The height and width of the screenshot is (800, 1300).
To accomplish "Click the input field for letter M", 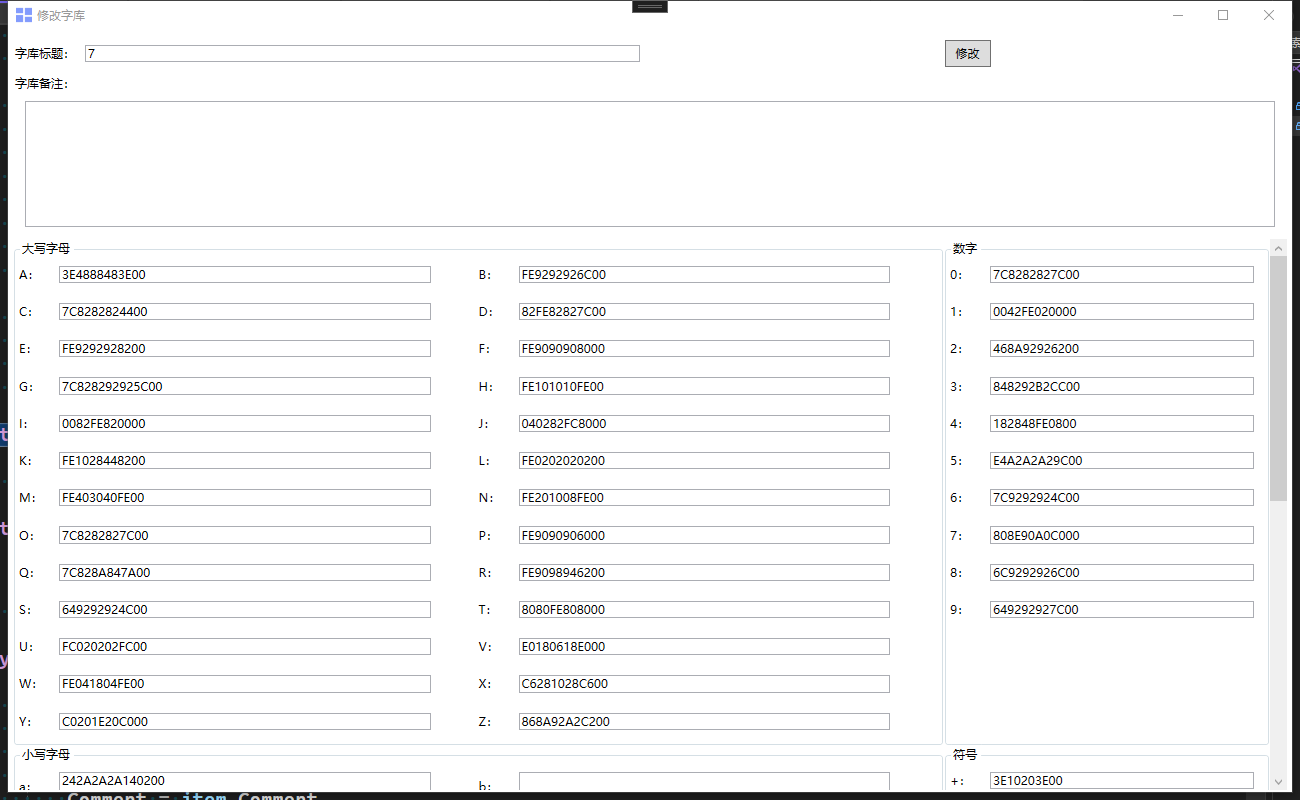I will [245, 497].
